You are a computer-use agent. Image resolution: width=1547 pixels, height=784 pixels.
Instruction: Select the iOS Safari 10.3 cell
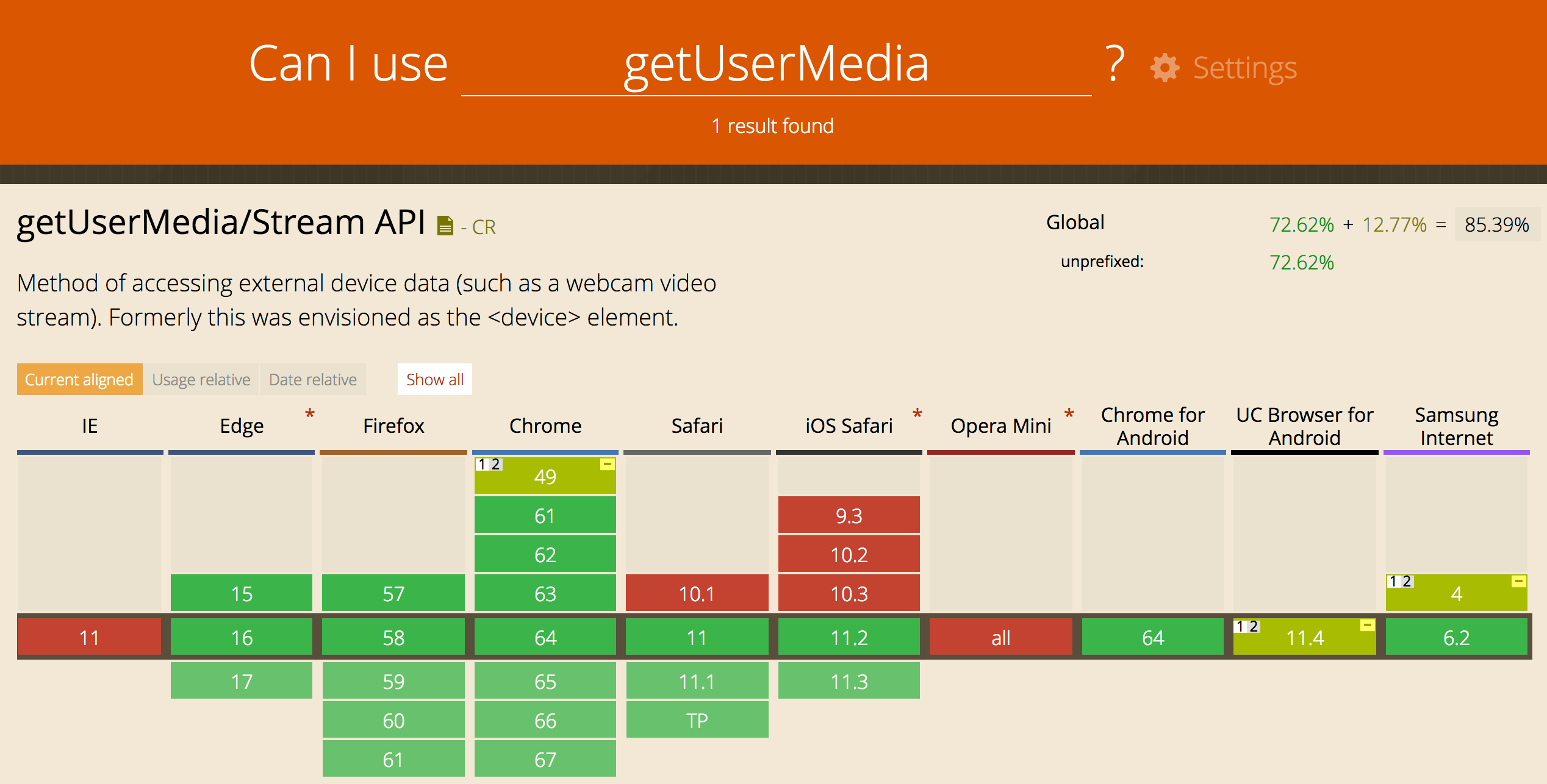[849, 593]
